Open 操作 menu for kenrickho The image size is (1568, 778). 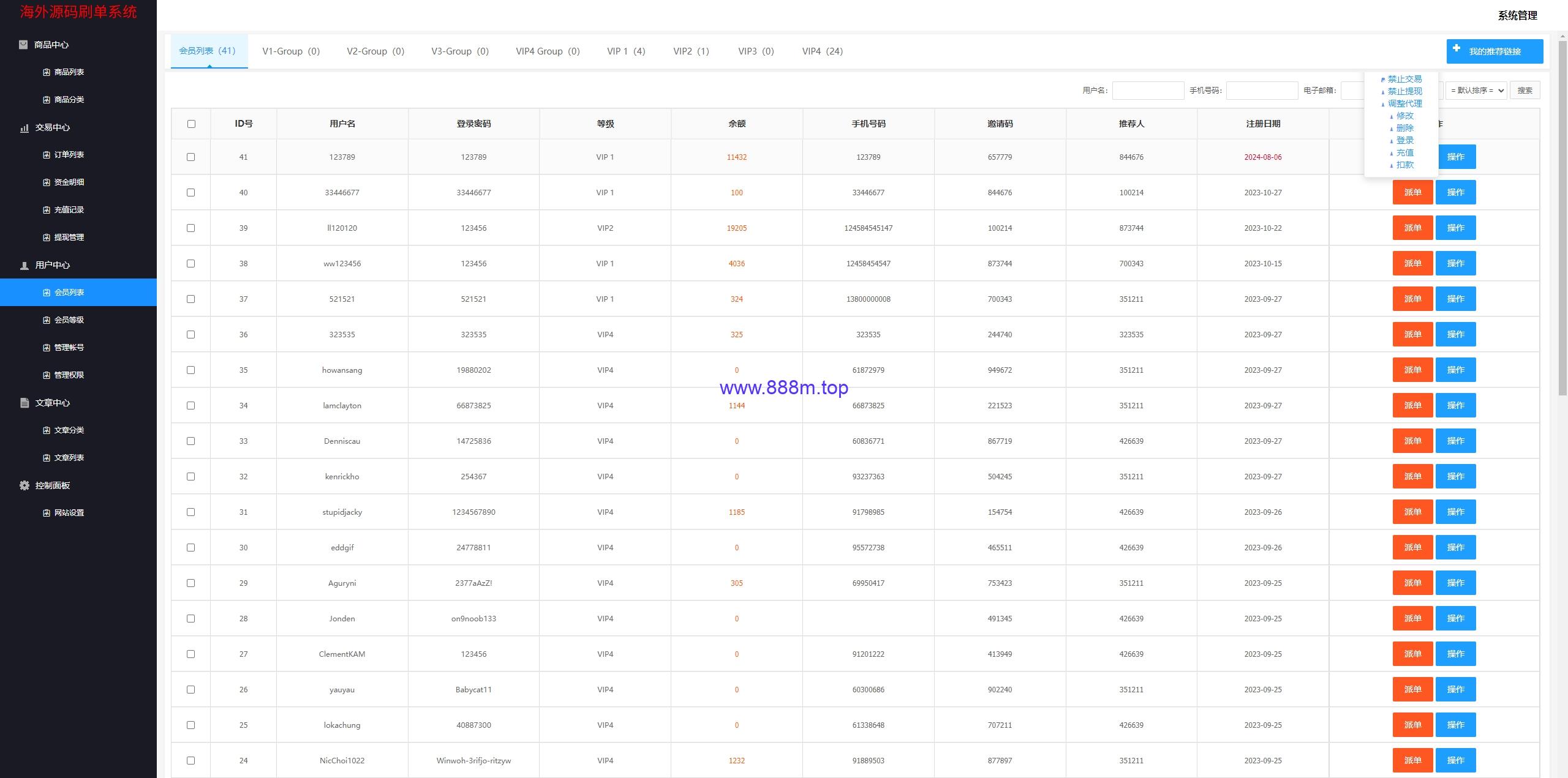(1455, 476)
